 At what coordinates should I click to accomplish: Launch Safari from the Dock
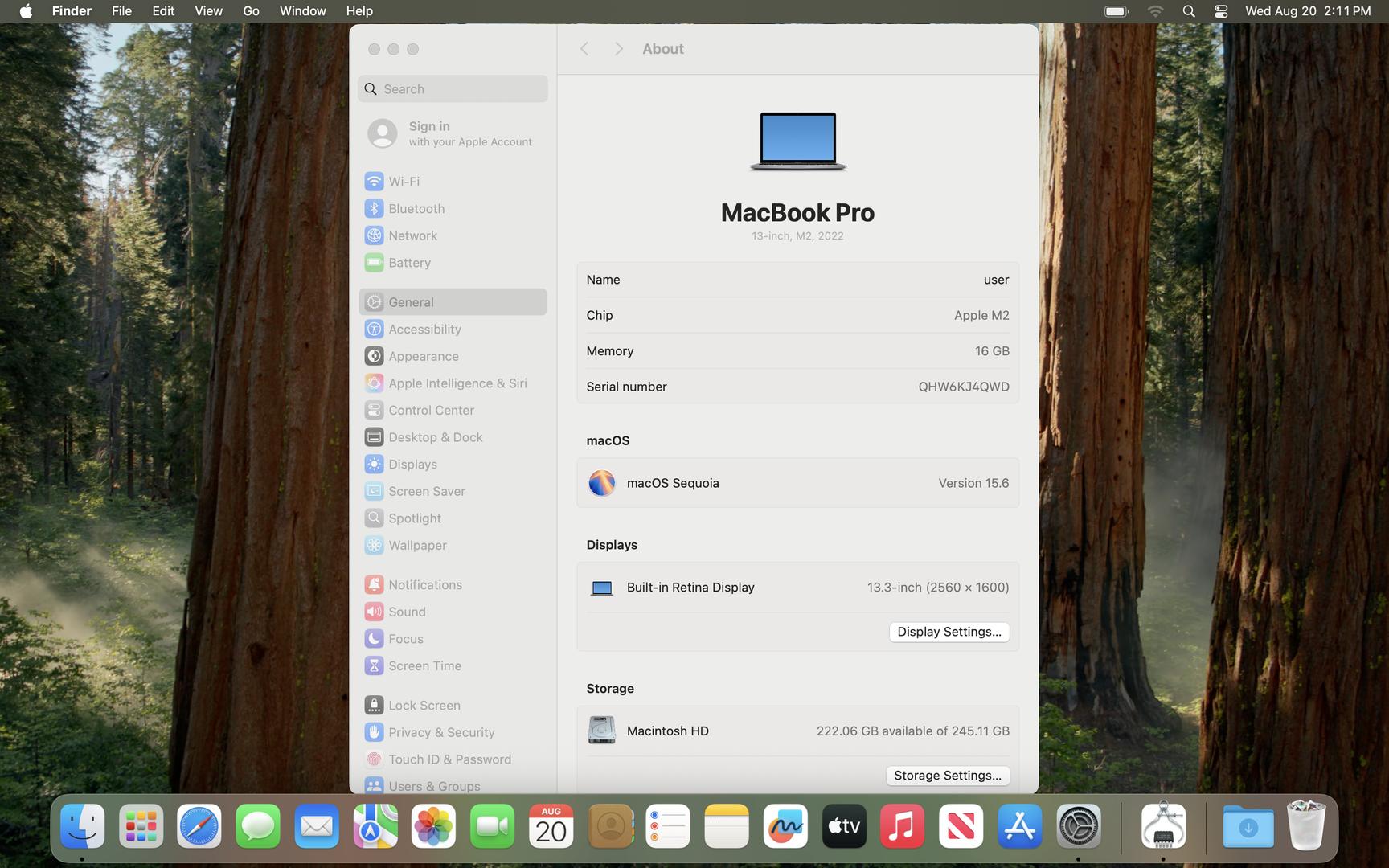click(x=199, y=826)
